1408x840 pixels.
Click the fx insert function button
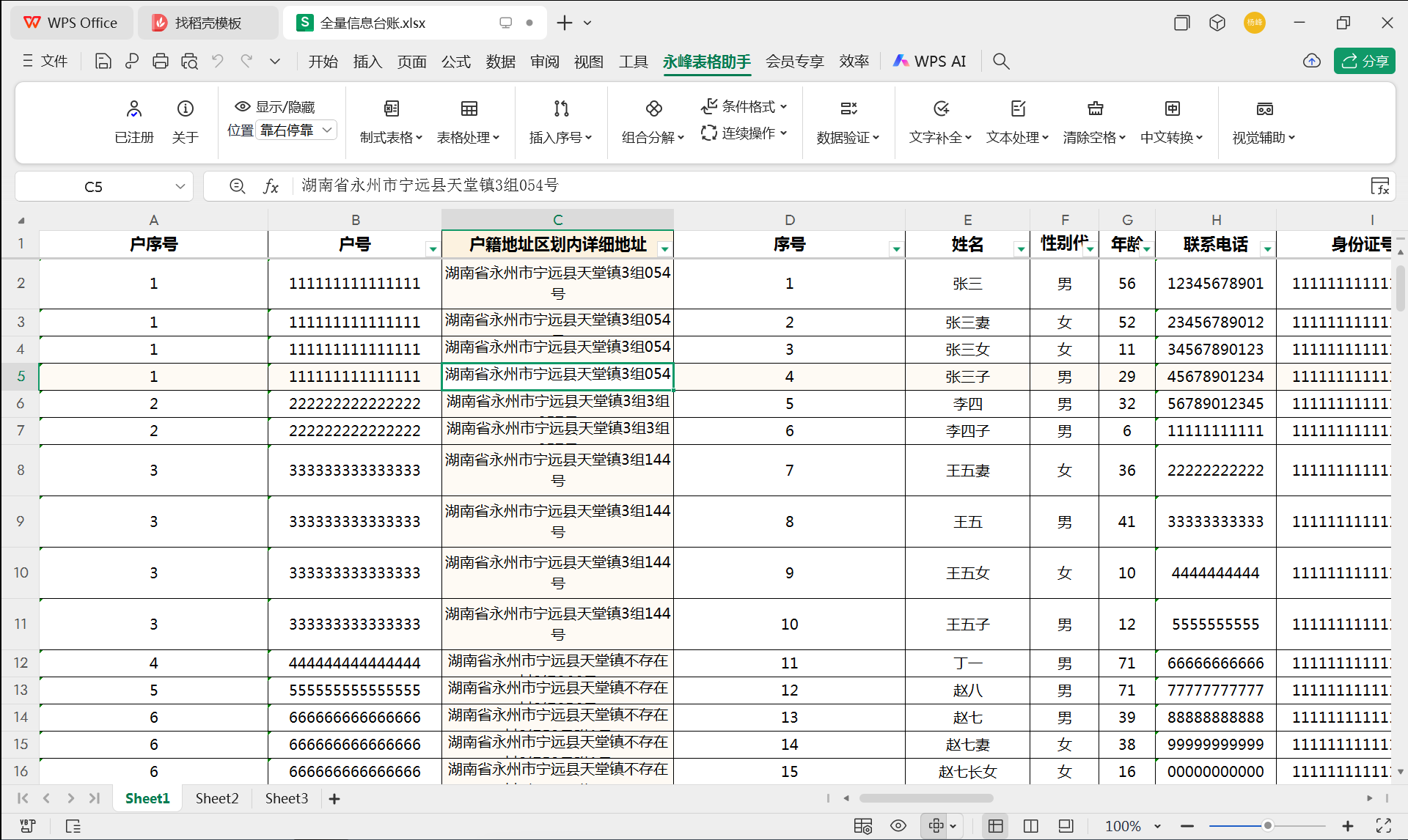271,186
